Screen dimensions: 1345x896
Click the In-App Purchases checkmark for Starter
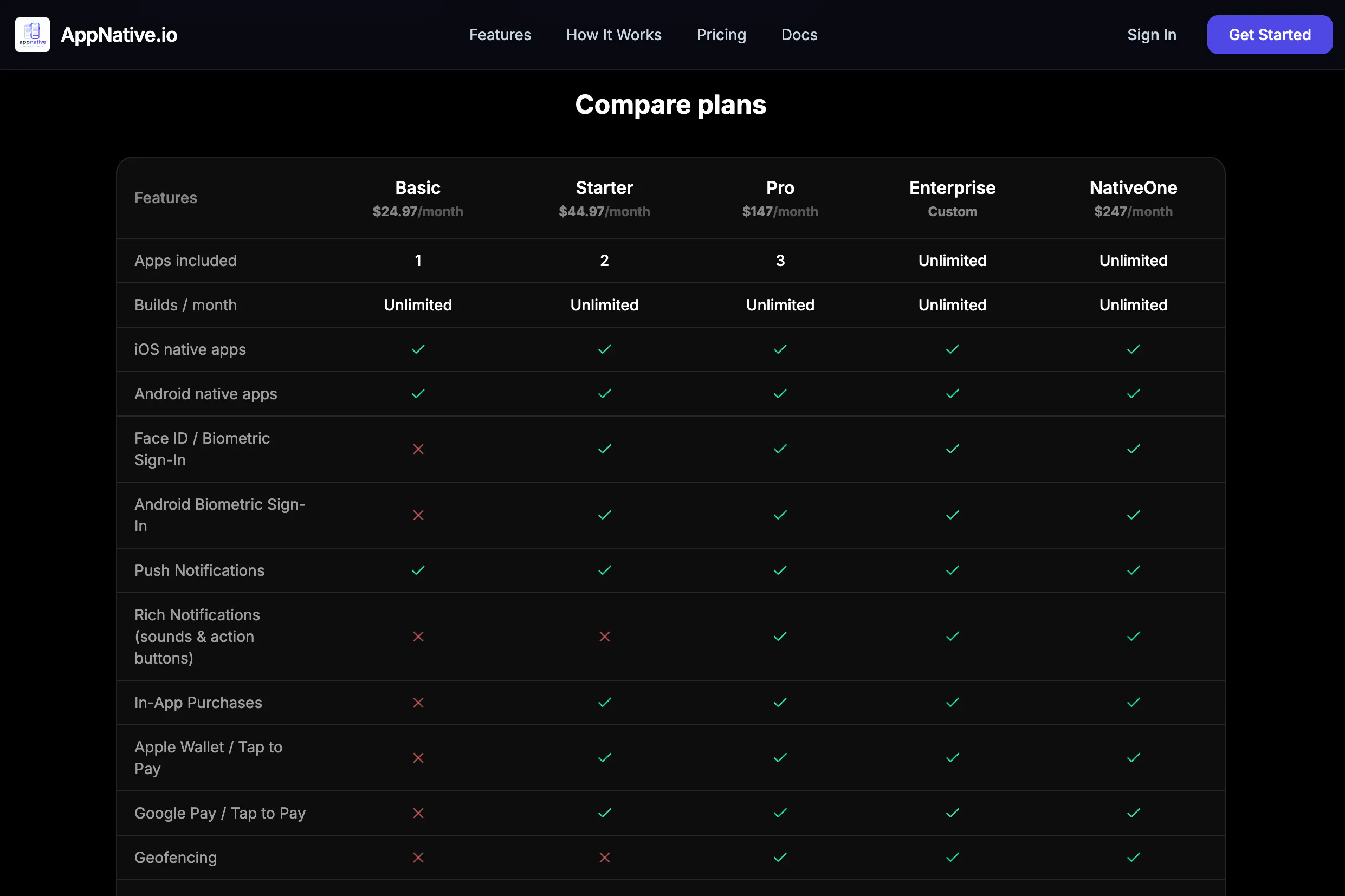click(x=604, y=703)
